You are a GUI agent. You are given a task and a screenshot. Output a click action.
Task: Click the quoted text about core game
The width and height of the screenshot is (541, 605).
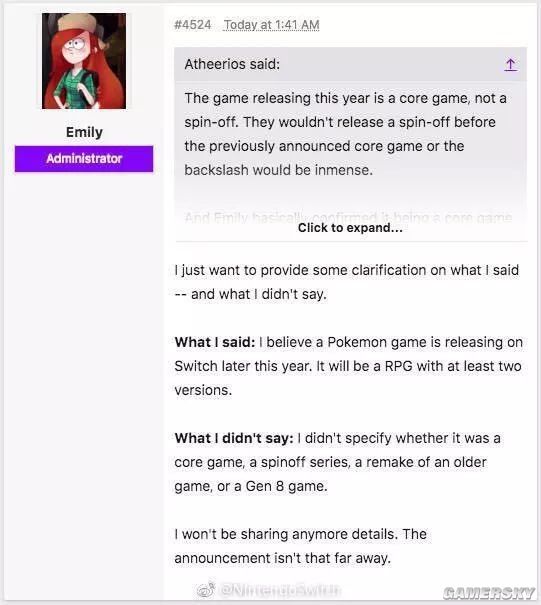[x=345, y=134]
